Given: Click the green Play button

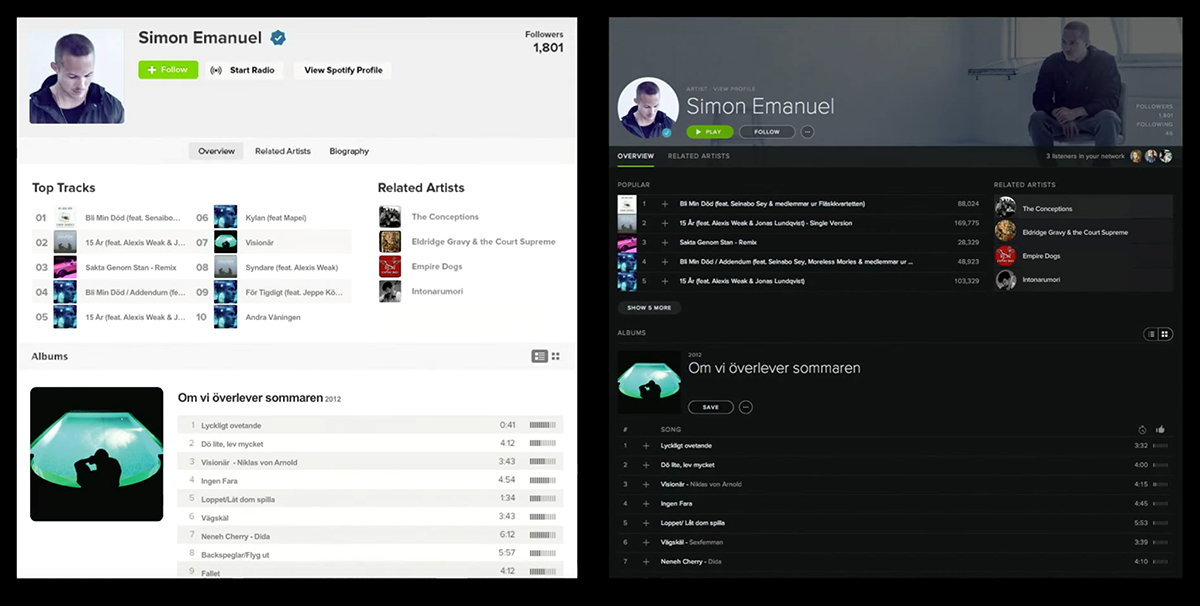Looking at the screenshot, I should 710,132.
